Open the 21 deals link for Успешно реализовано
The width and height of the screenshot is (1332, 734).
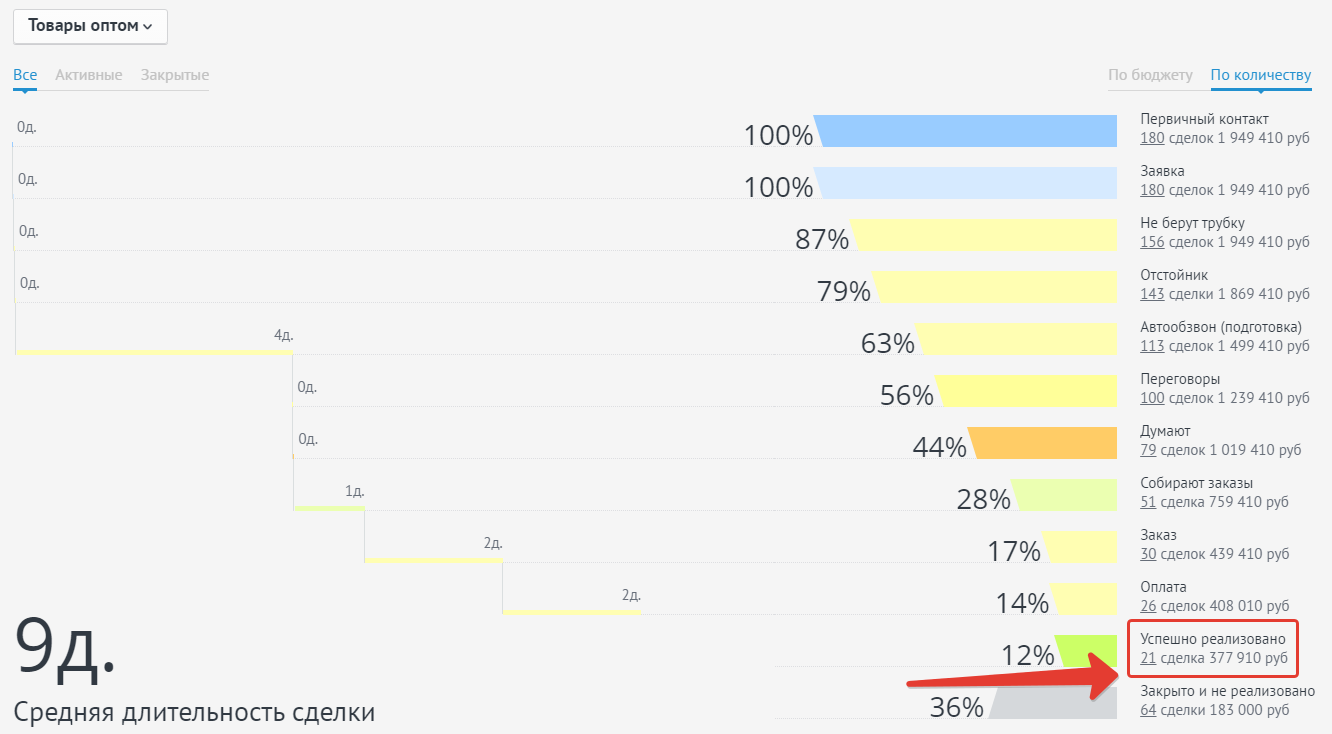(1148, 658)
